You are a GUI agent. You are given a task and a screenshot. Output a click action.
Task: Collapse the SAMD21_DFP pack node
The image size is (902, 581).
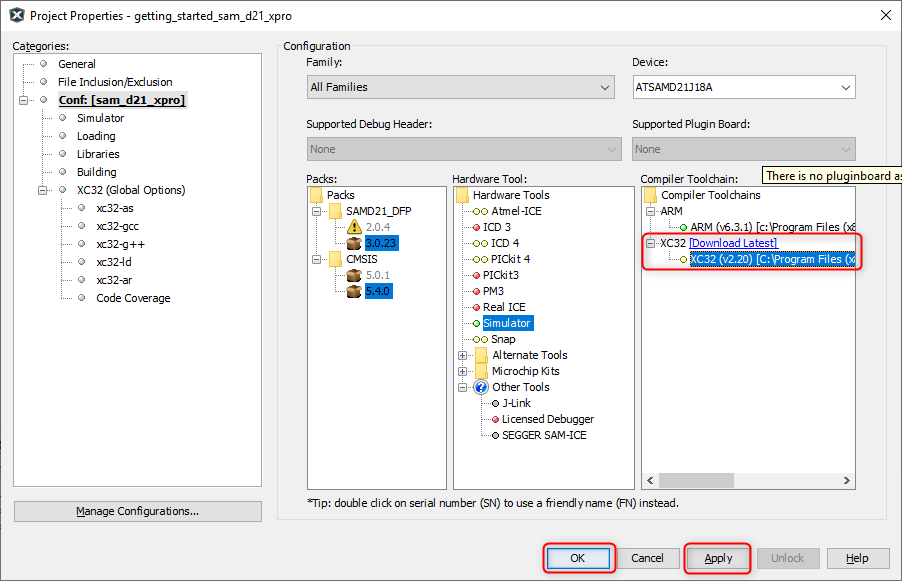316,211
